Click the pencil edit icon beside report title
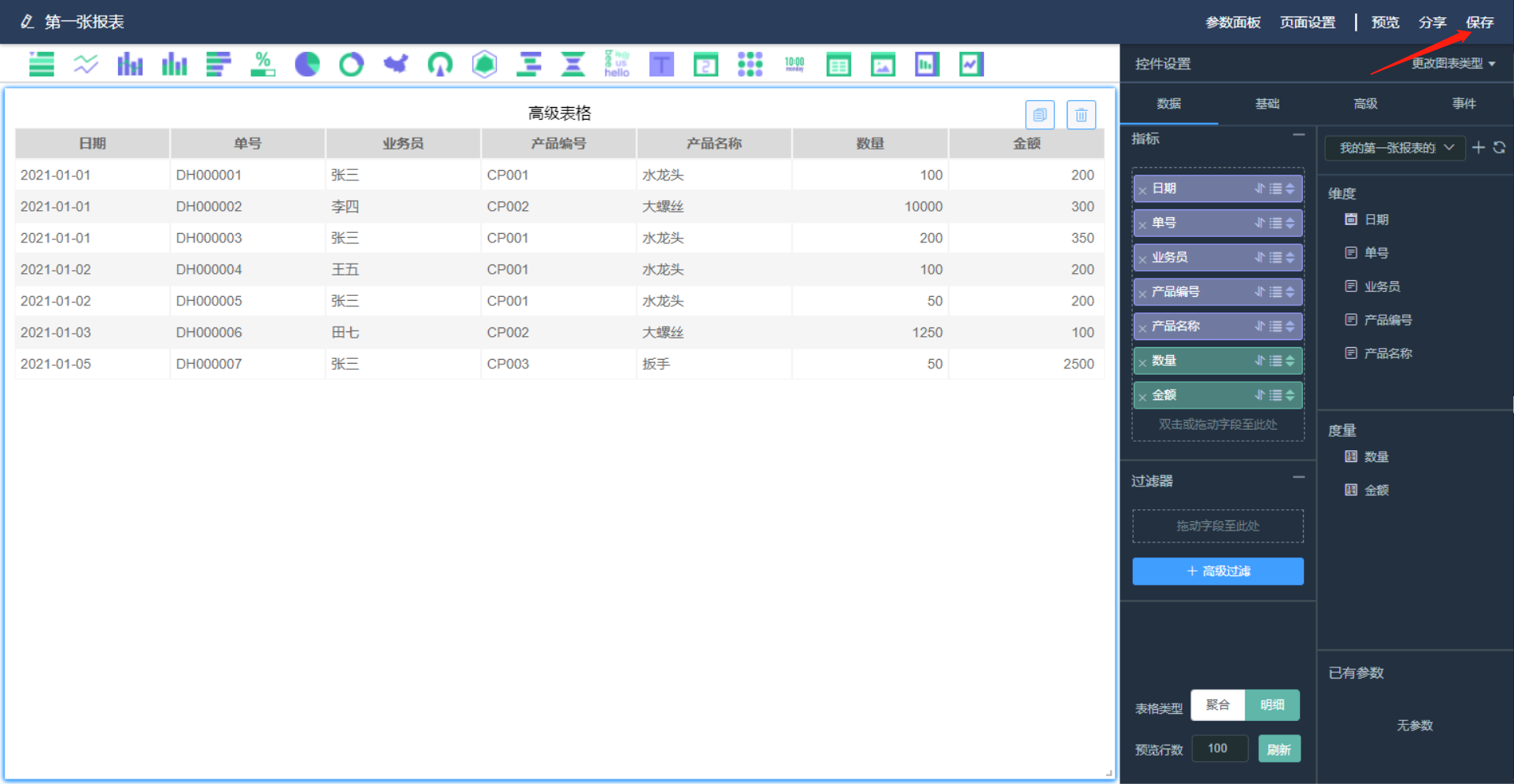The height and width of the screenshot is (784, 1514). [x=27, y=21]
